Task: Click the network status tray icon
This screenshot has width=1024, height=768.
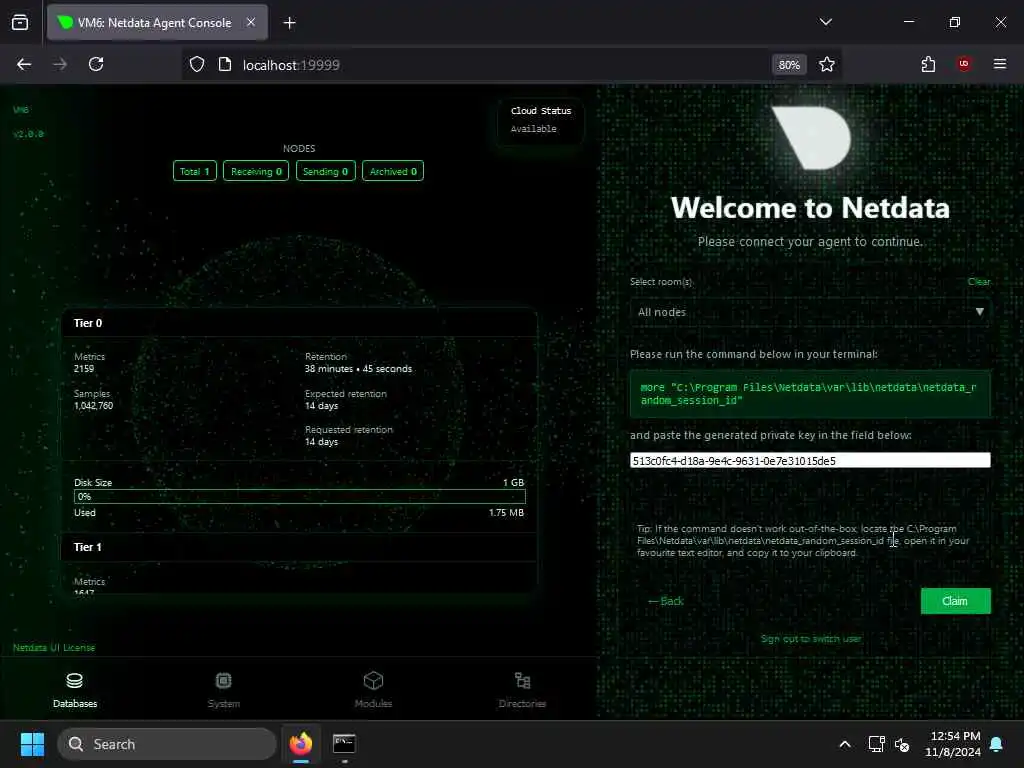Action: pyautogui.click(x=876, y=744)
